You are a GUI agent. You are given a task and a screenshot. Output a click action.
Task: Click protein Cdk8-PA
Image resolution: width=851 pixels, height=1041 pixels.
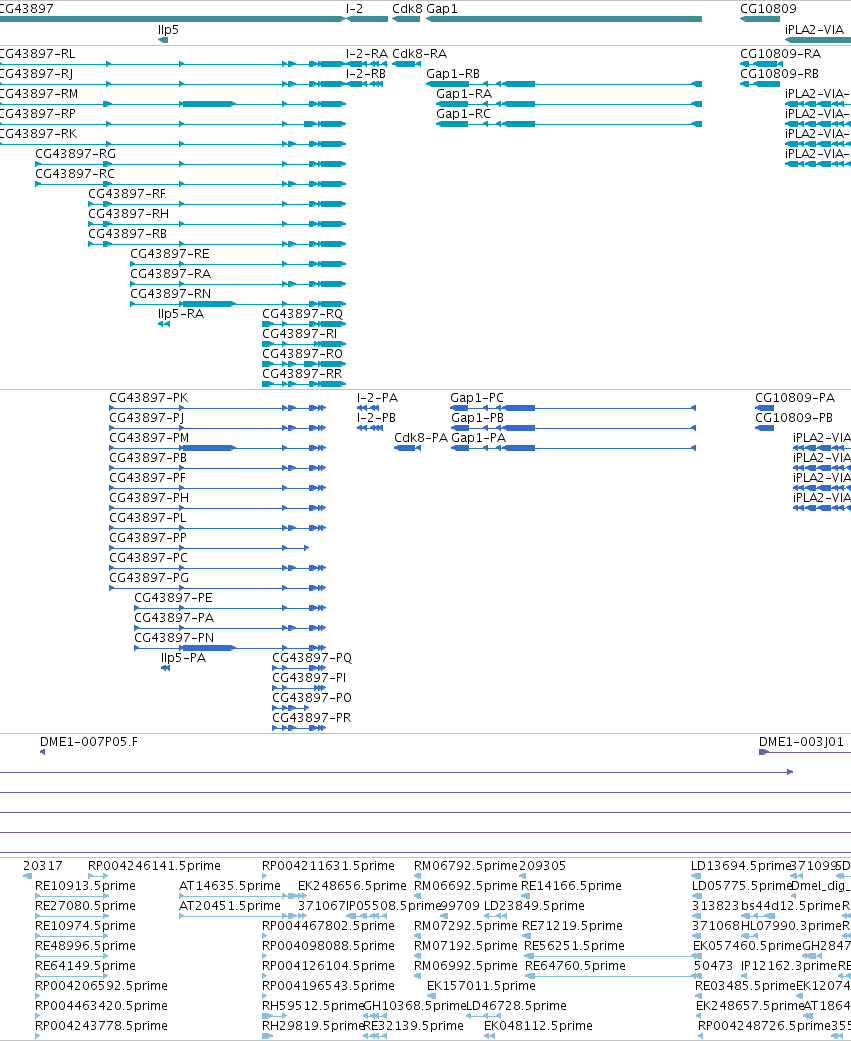tap(407, 448)
